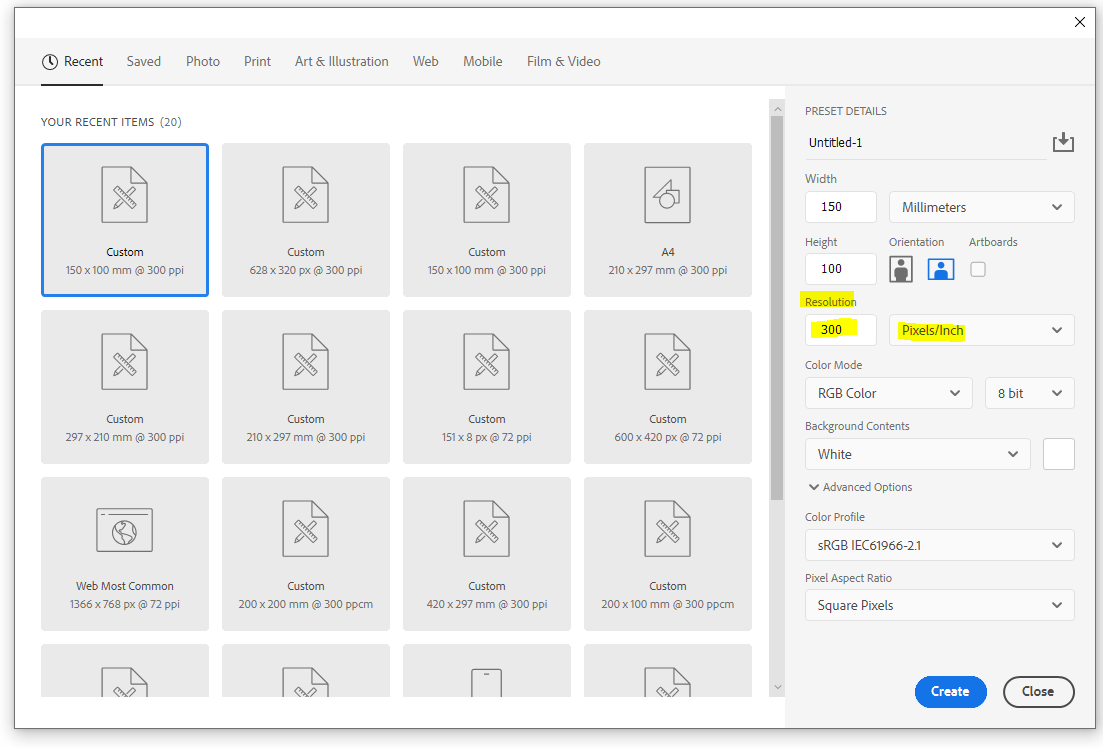Image resolution: width=1103 pixels, height=748 pixels.
Task: Switch to the Saved tab
Action: [x=144, y=61]
